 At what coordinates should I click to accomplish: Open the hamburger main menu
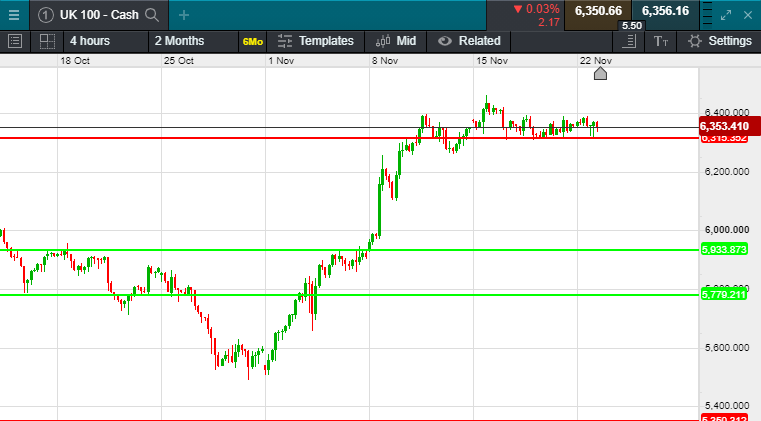14,15
